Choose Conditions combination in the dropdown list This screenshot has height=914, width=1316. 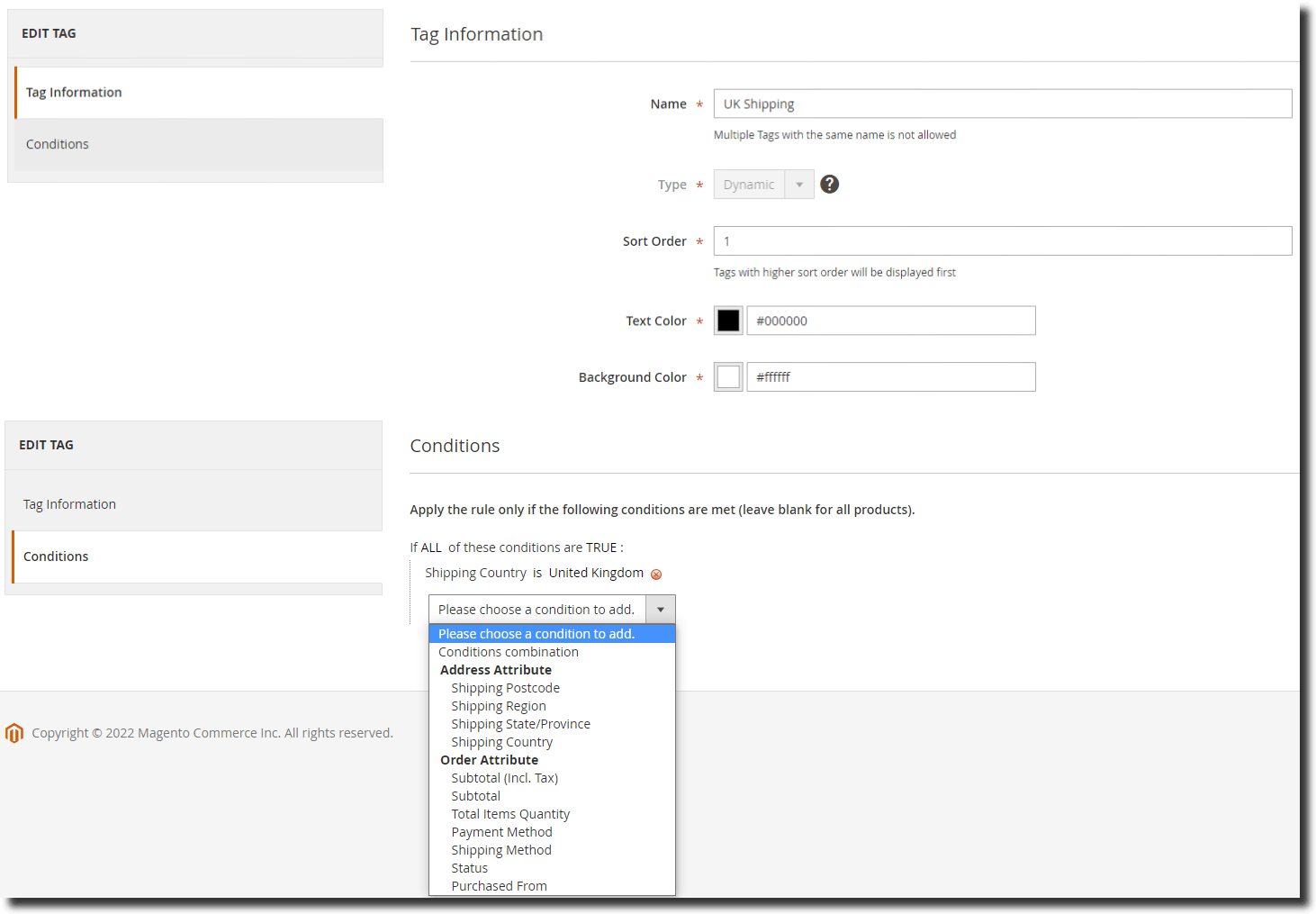pos(508,652)
